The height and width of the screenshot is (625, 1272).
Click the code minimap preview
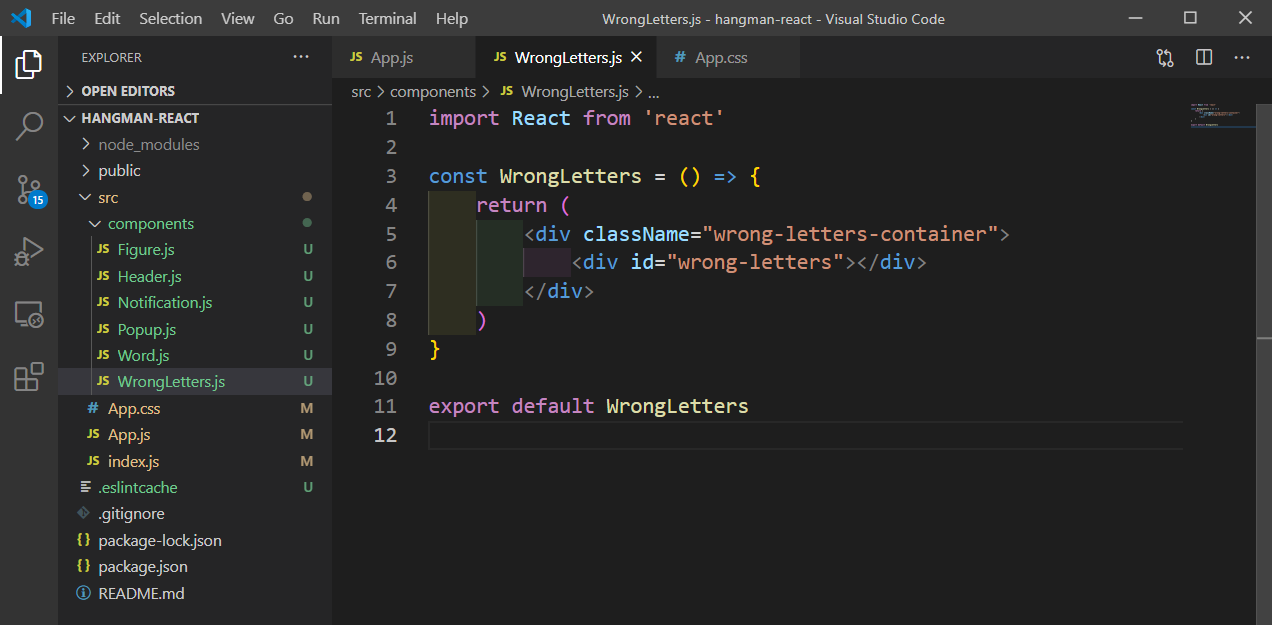click(1217, 115)
